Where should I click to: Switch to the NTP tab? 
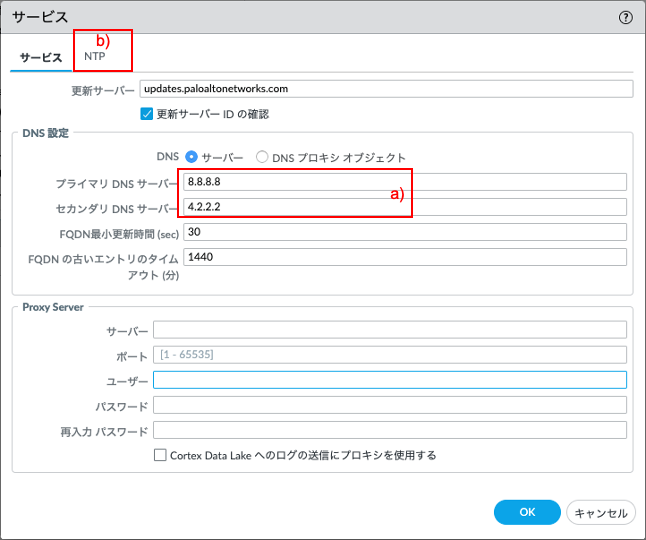click(x=94, y=56)
